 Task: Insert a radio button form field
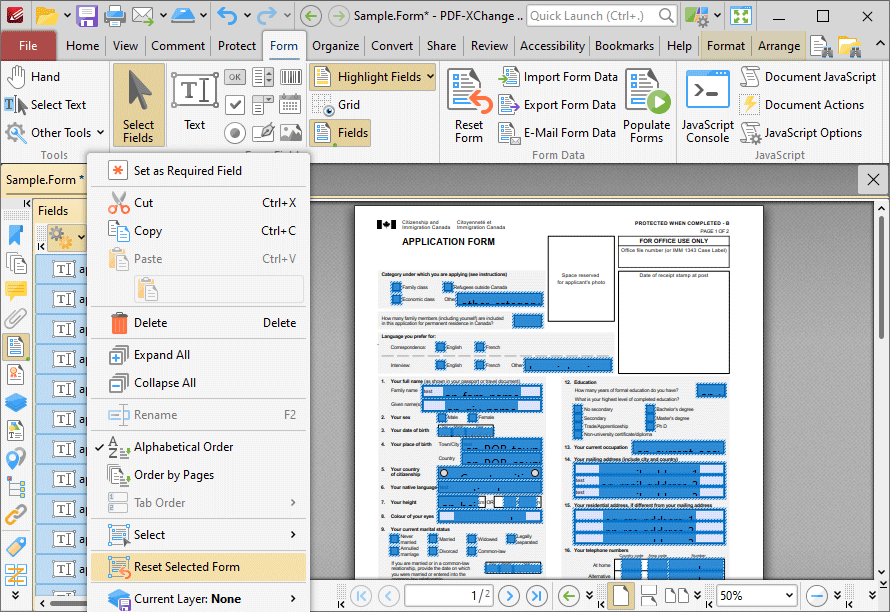pos(234,133)
